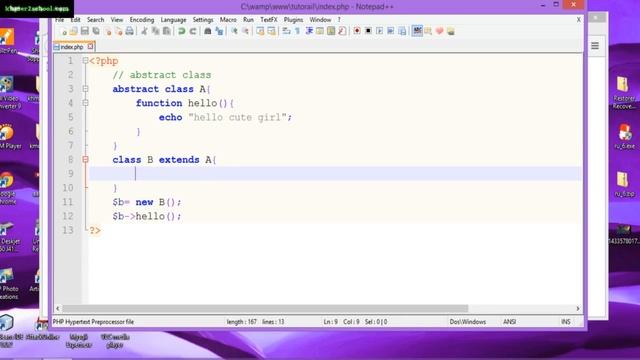Click the Redo arrow icon
This screenshot has width=640, height=360.
pos(193,31)
